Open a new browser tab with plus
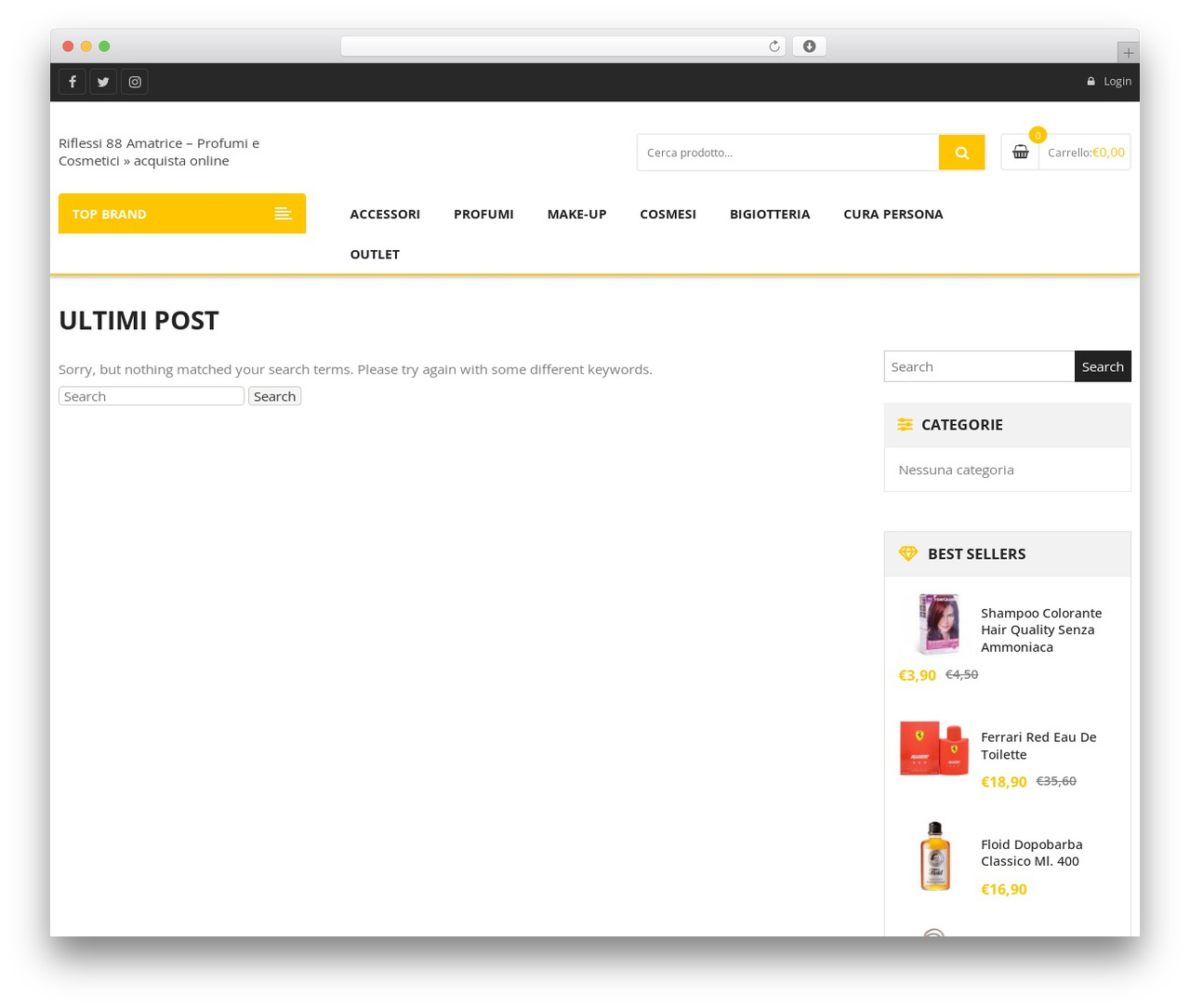This screenshot has height=1008, width=1190. click(1128, 53)
